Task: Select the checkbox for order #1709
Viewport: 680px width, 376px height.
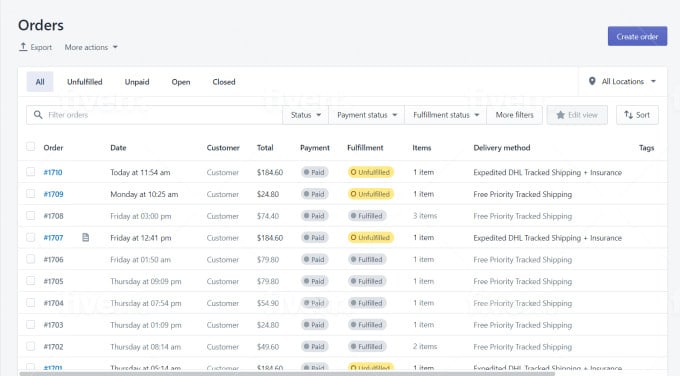Action: 30,193
